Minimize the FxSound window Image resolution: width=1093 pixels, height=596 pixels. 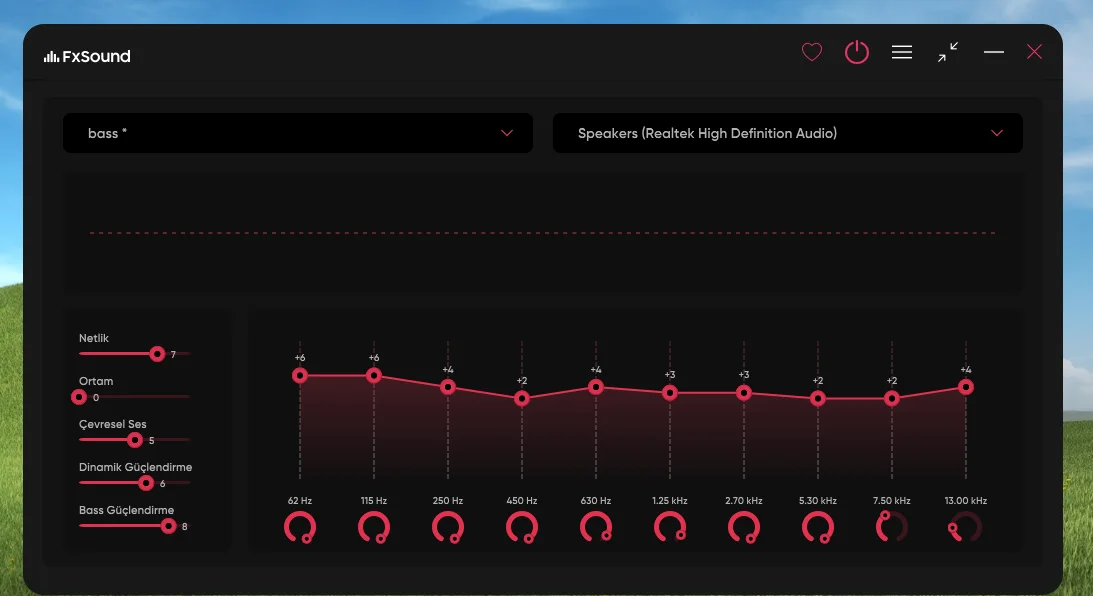pos(994,52)
